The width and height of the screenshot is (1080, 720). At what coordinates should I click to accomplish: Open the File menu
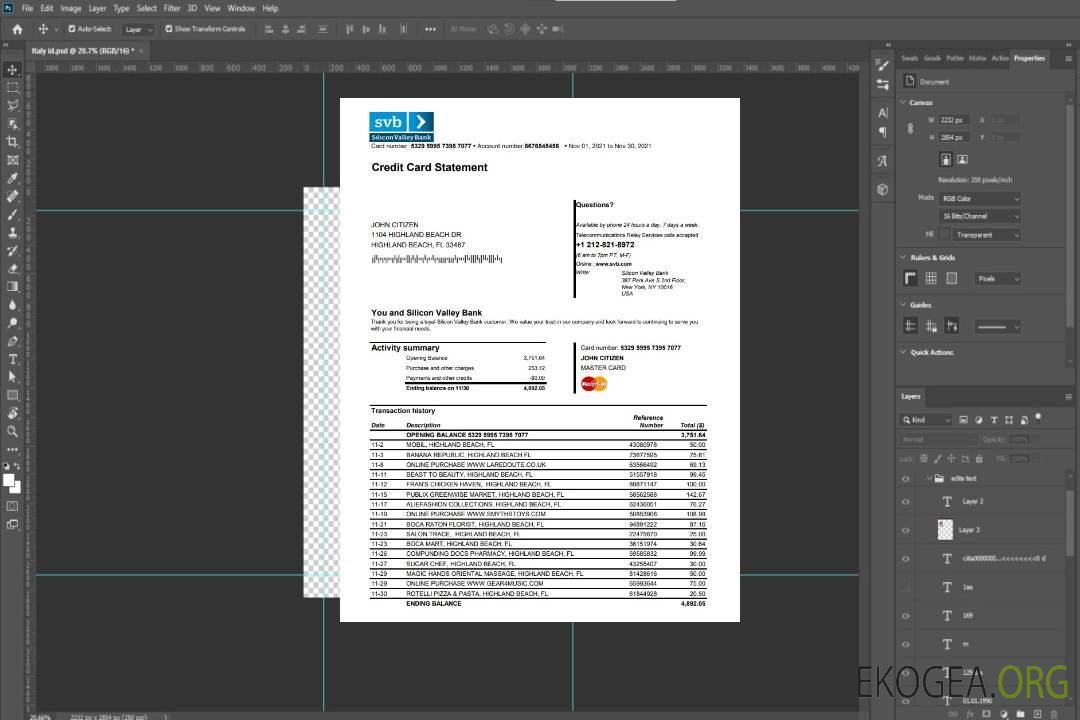[x=28, y=8]
